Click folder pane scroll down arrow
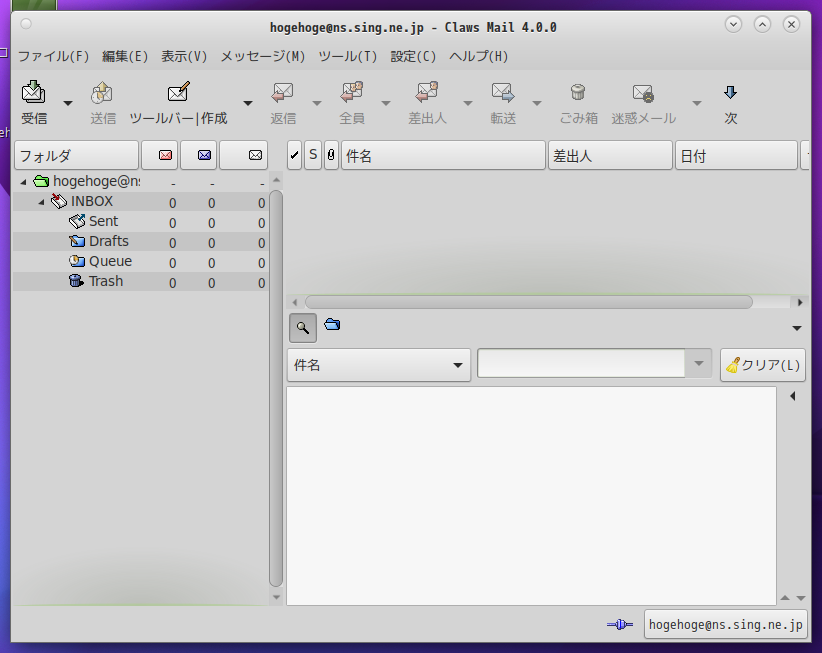Screen dimensions: 822x653 coord(276,597)
